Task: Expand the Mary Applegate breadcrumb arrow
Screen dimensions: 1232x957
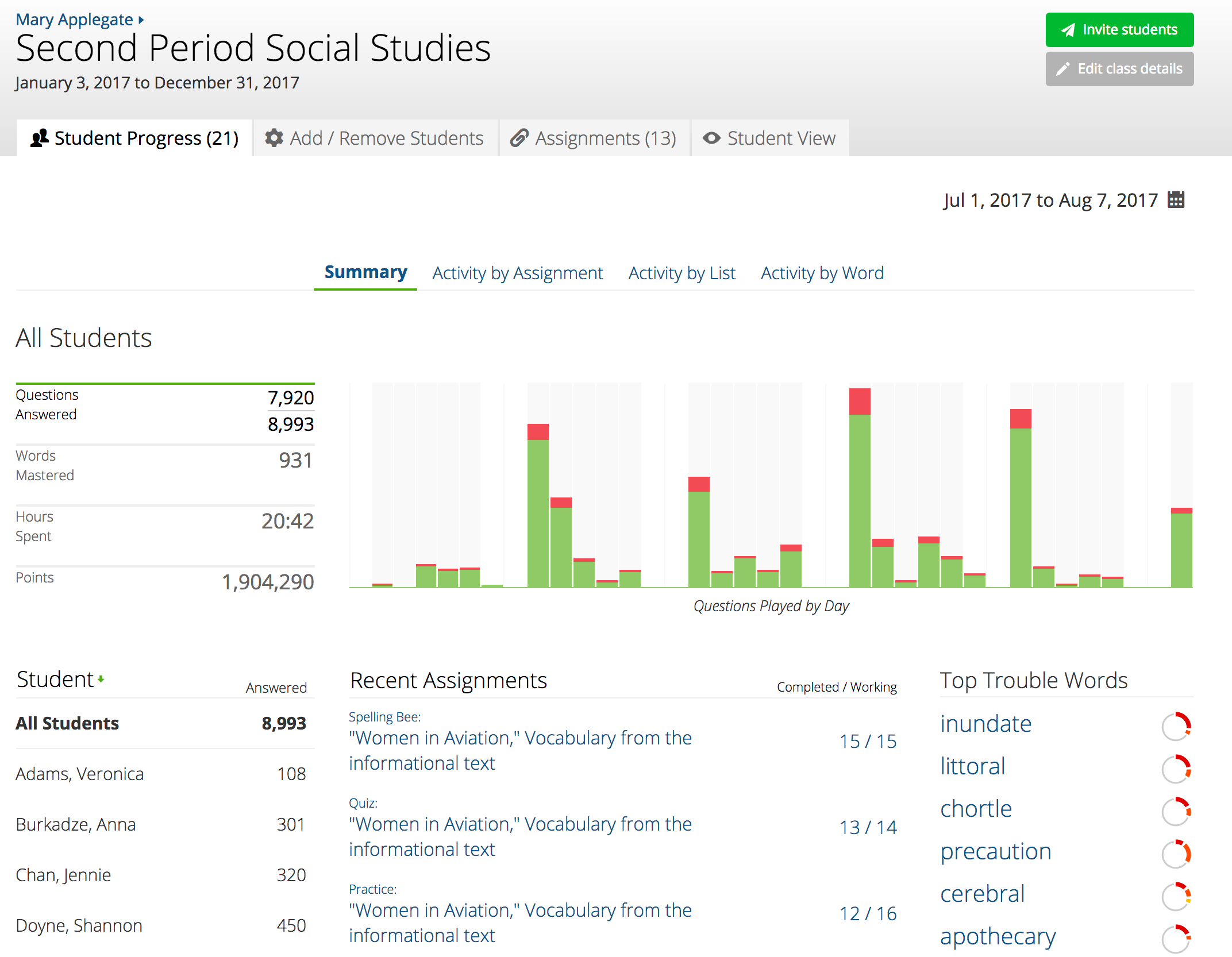Action: point(141,20)
